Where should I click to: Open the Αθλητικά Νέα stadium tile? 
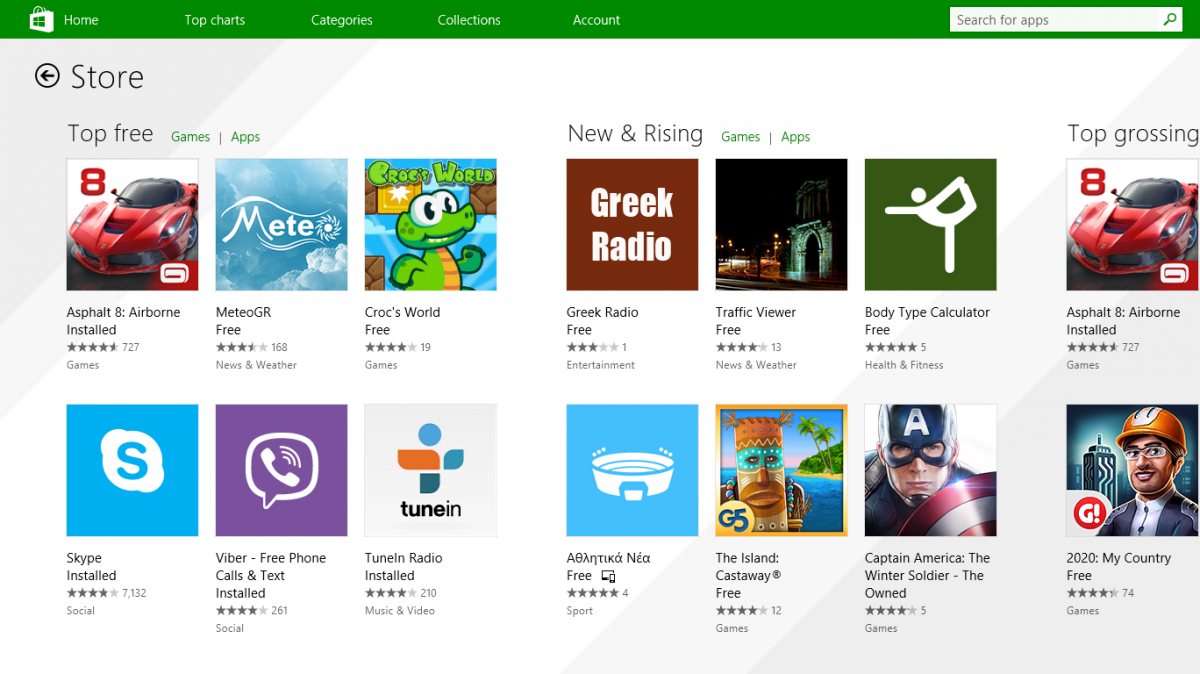coord(632,470)
